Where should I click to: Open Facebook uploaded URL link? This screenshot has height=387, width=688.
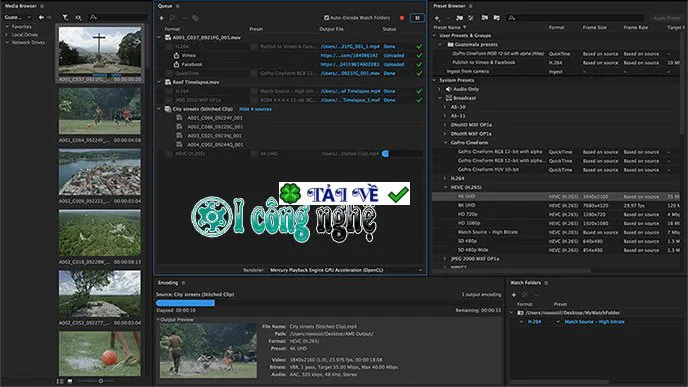(349, 64)
